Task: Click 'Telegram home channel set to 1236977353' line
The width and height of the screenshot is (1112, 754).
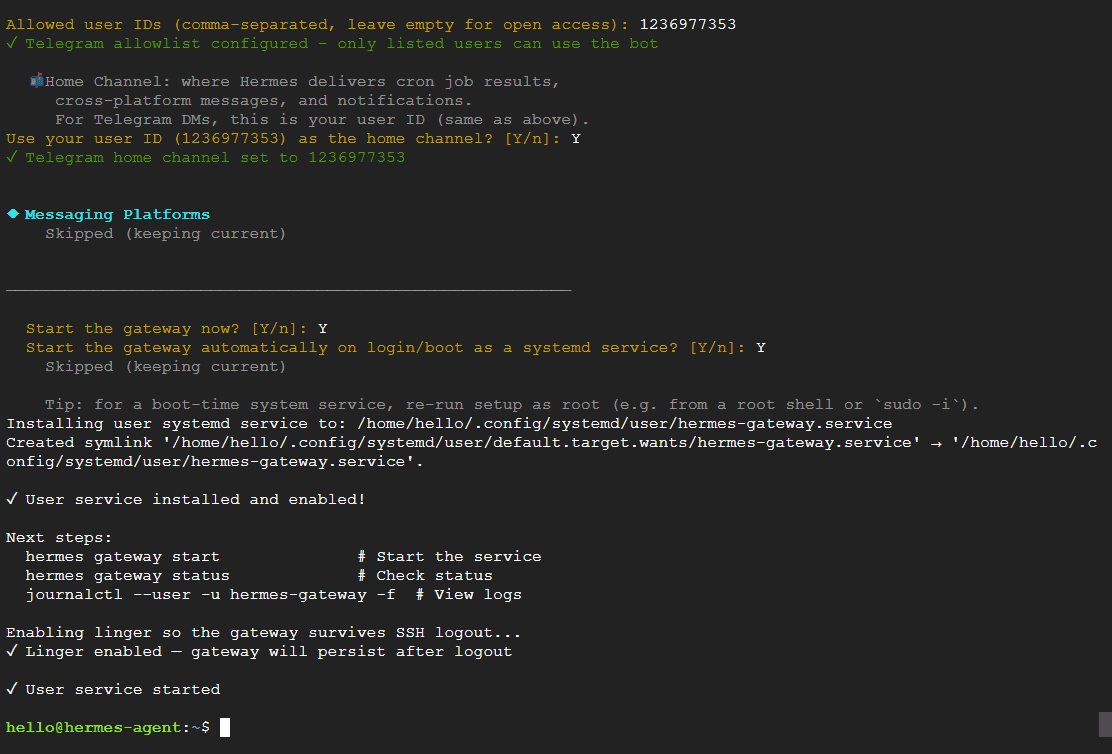Action: pos(206,157)
